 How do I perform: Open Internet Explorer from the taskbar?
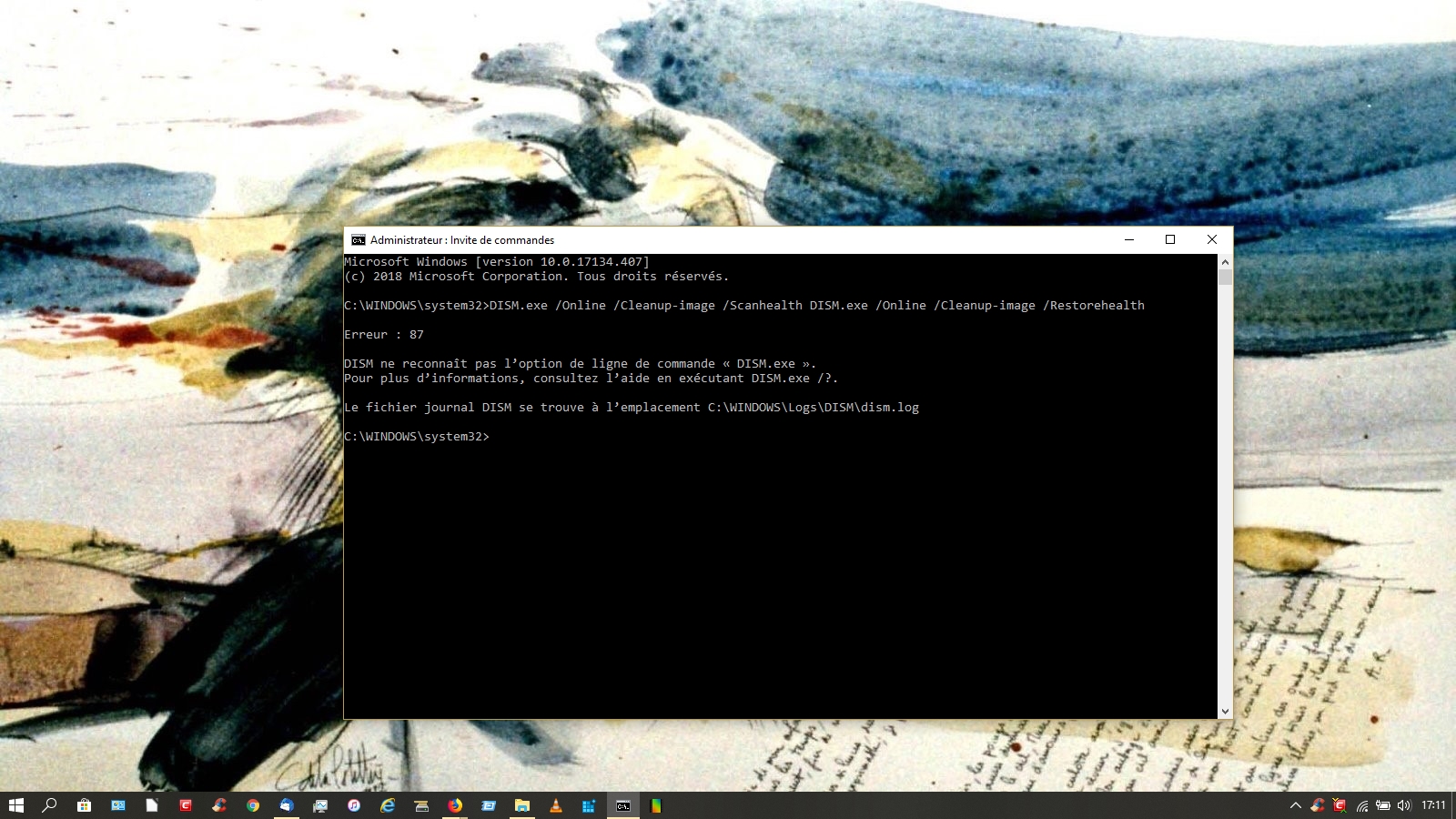(x=388, y=805)
